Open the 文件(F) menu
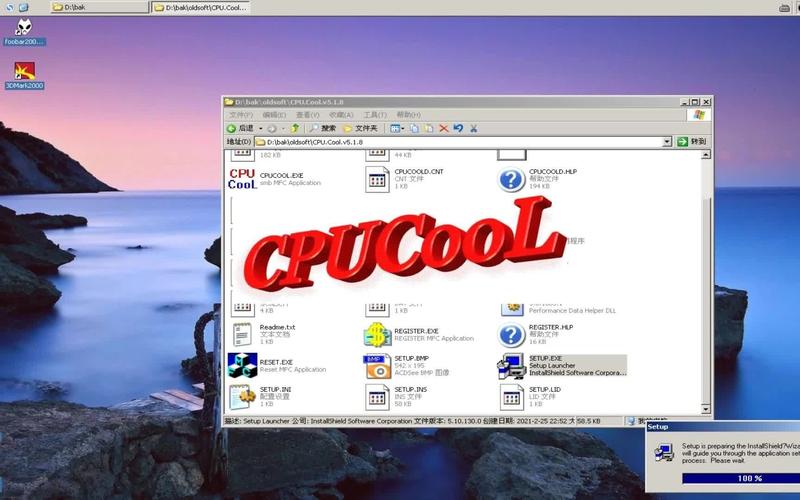The image size is (800, 500). point(241,115)
